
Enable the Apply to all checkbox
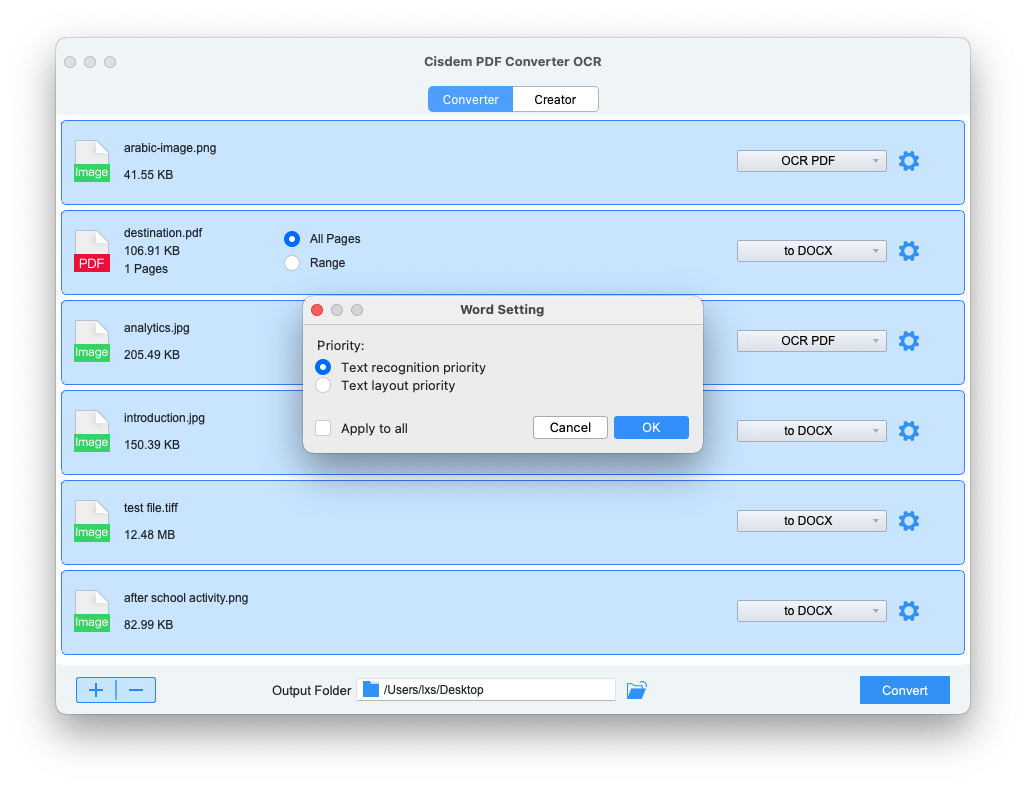click(x=323, y=428)
